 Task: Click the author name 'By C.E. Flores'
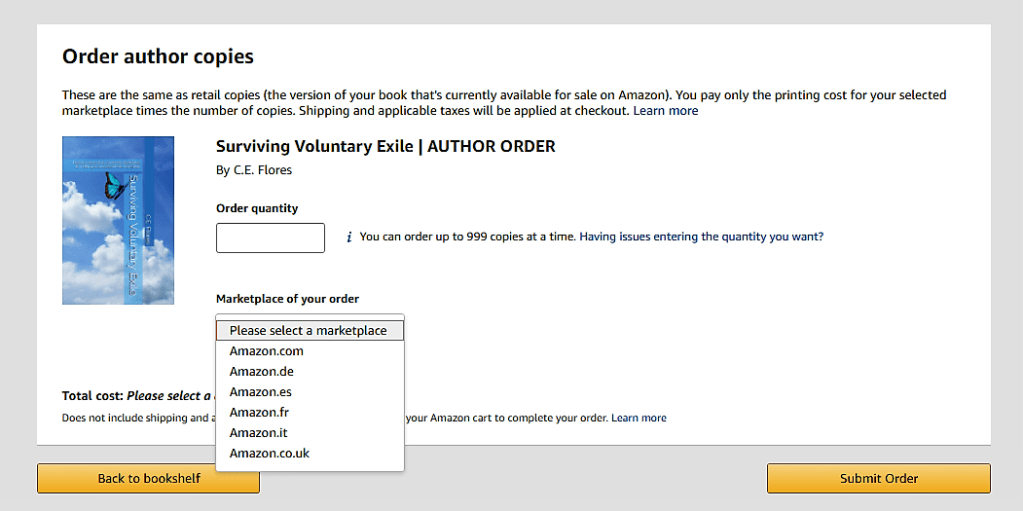point(254,170)
